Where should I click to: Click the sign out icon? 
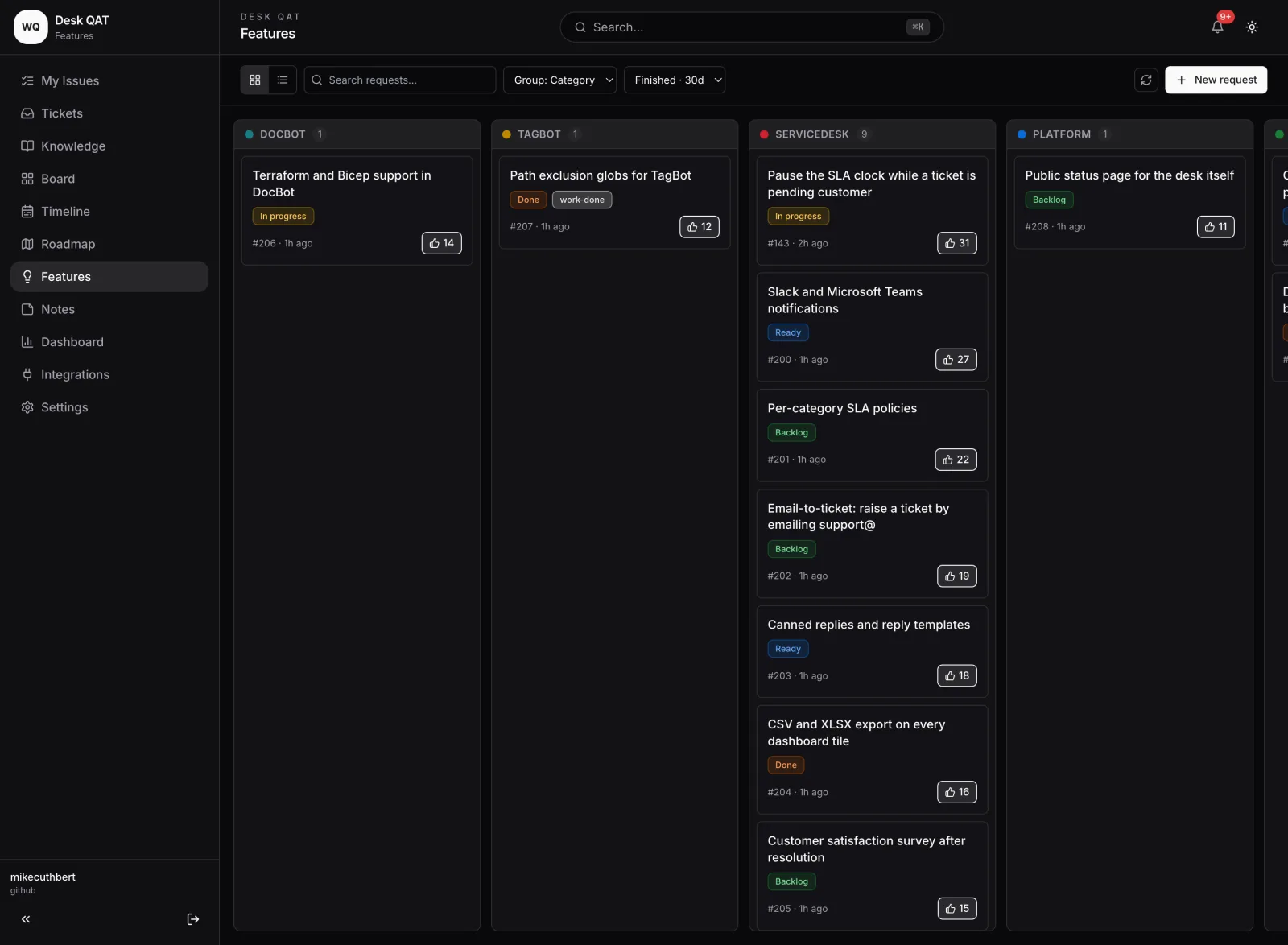193,919
